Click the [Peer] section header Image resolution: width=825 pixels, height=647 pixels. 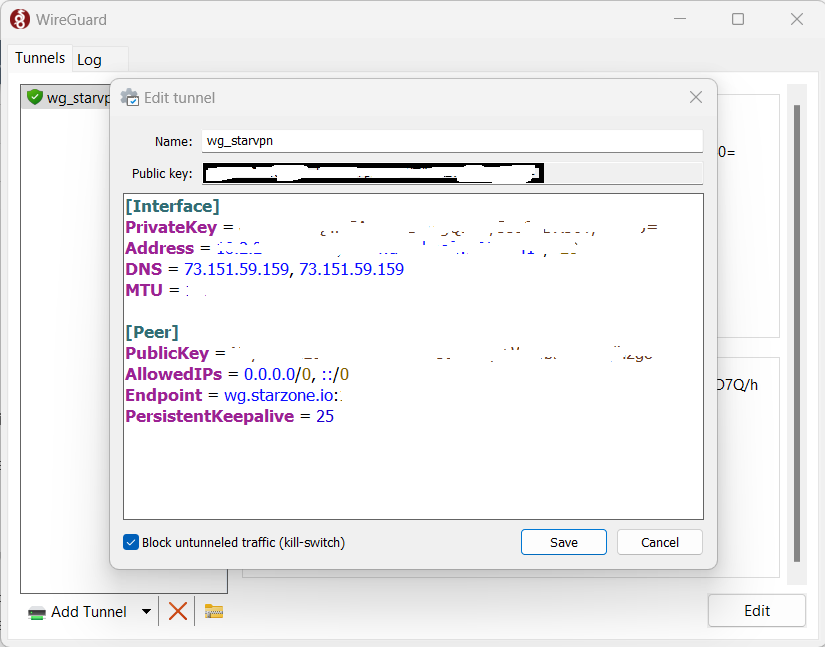[x=152, y=332]
